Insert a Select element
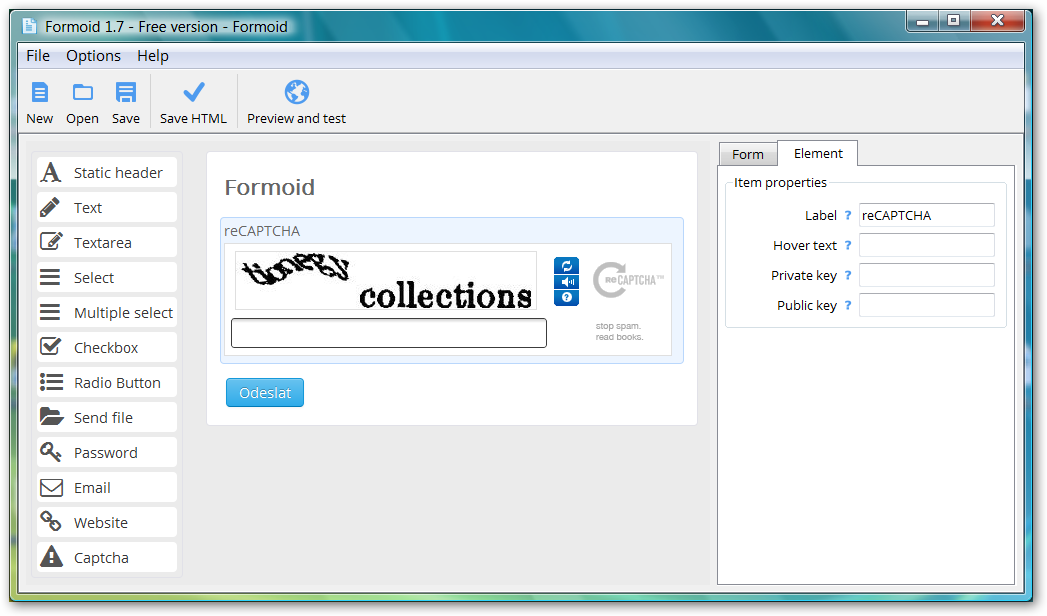The image size is (1047, 616). pos(108,277)
